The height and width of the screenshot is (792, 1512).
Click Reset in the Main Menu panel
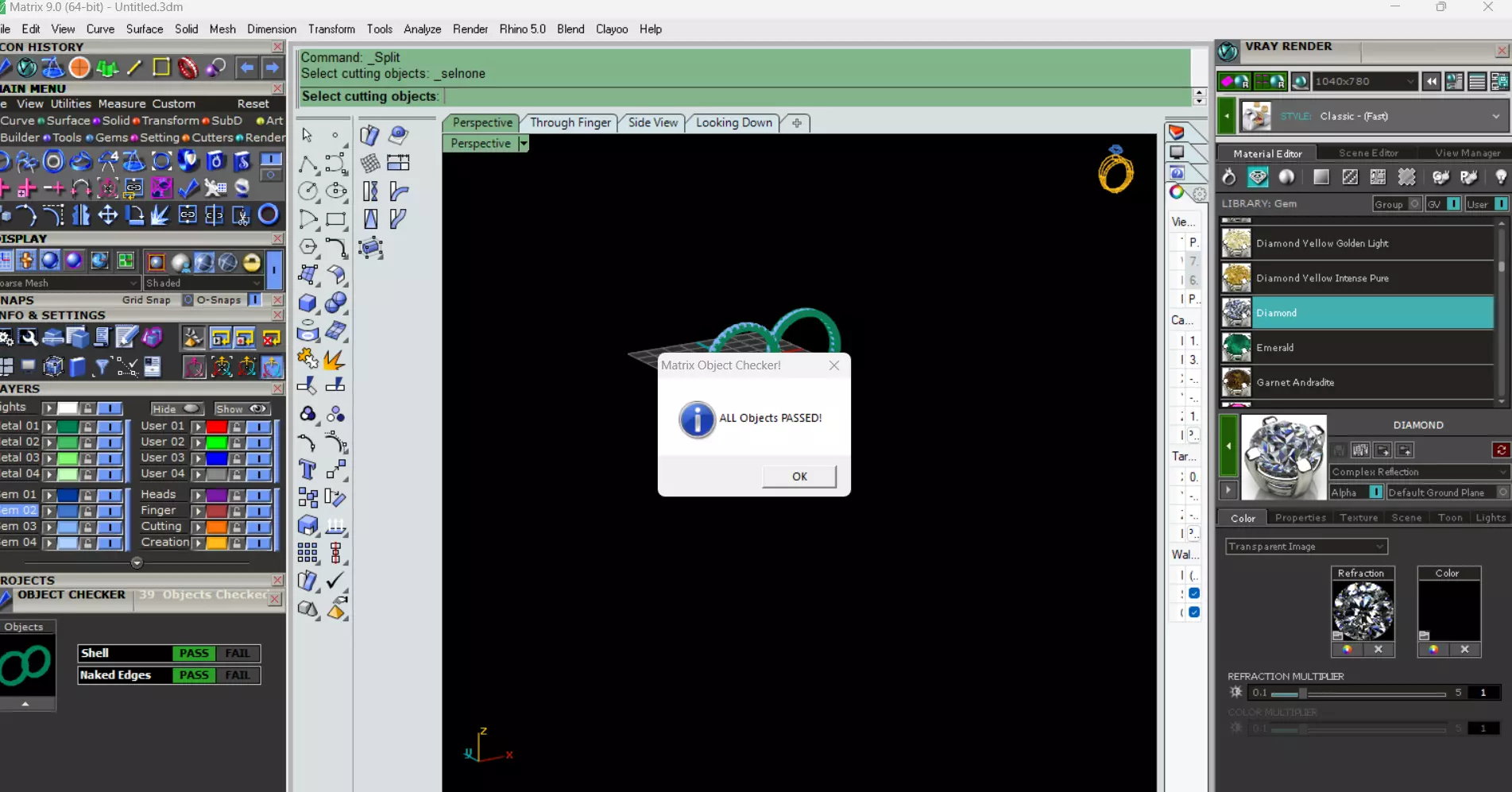[253, 104]
